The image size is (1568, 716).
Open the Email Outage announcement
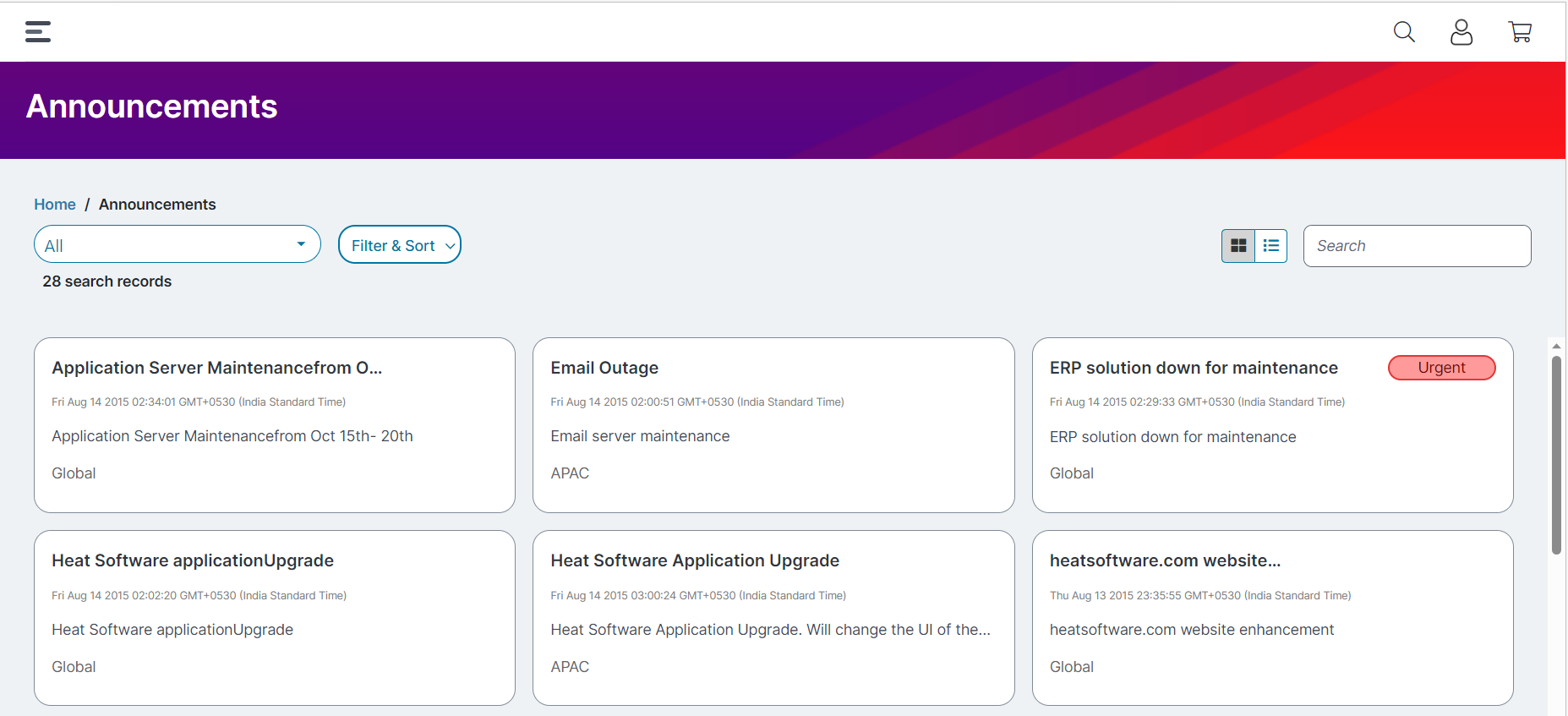[x=604, y=368]
